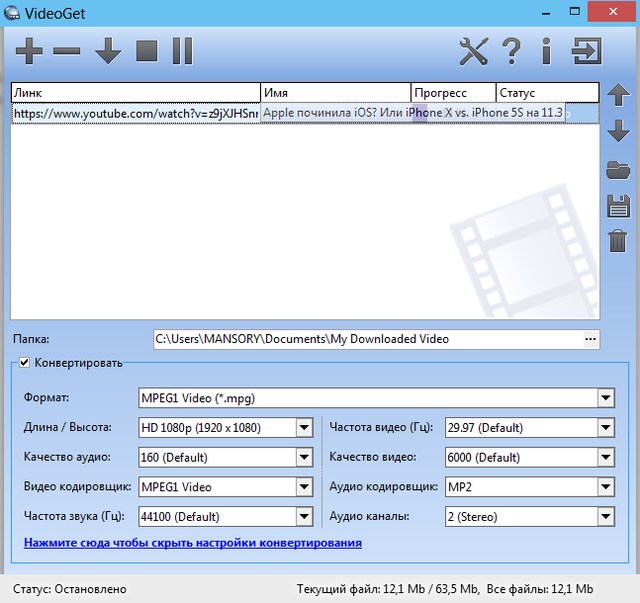Expand the Аудио кодировщик dropdown
The image size is (640, 603).
tap(605, 487)
